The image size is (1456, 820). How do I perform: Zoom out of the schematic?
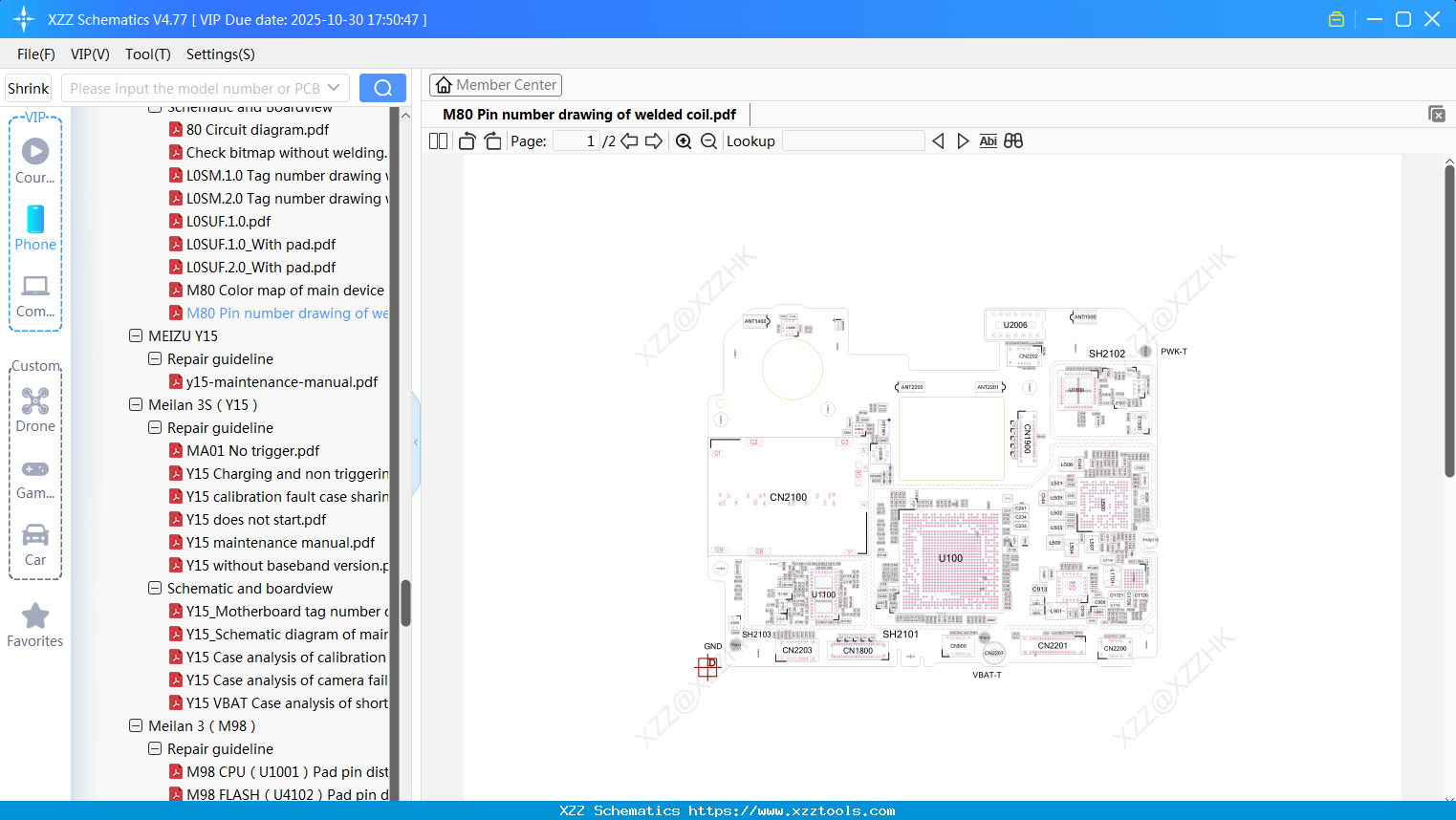pyautogui.click(x=709, y=140)
